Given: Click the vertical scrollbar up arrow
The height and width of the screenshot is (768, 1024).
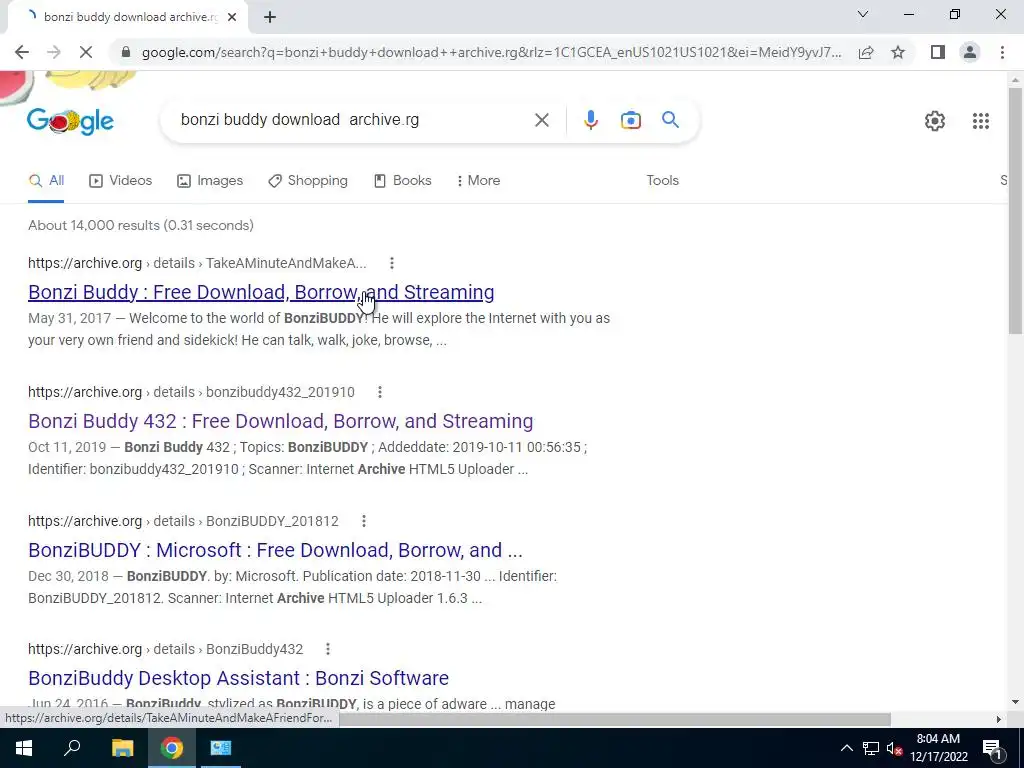Looking at the screenshot, I should pyautogui.click(x=1015, y=80).
